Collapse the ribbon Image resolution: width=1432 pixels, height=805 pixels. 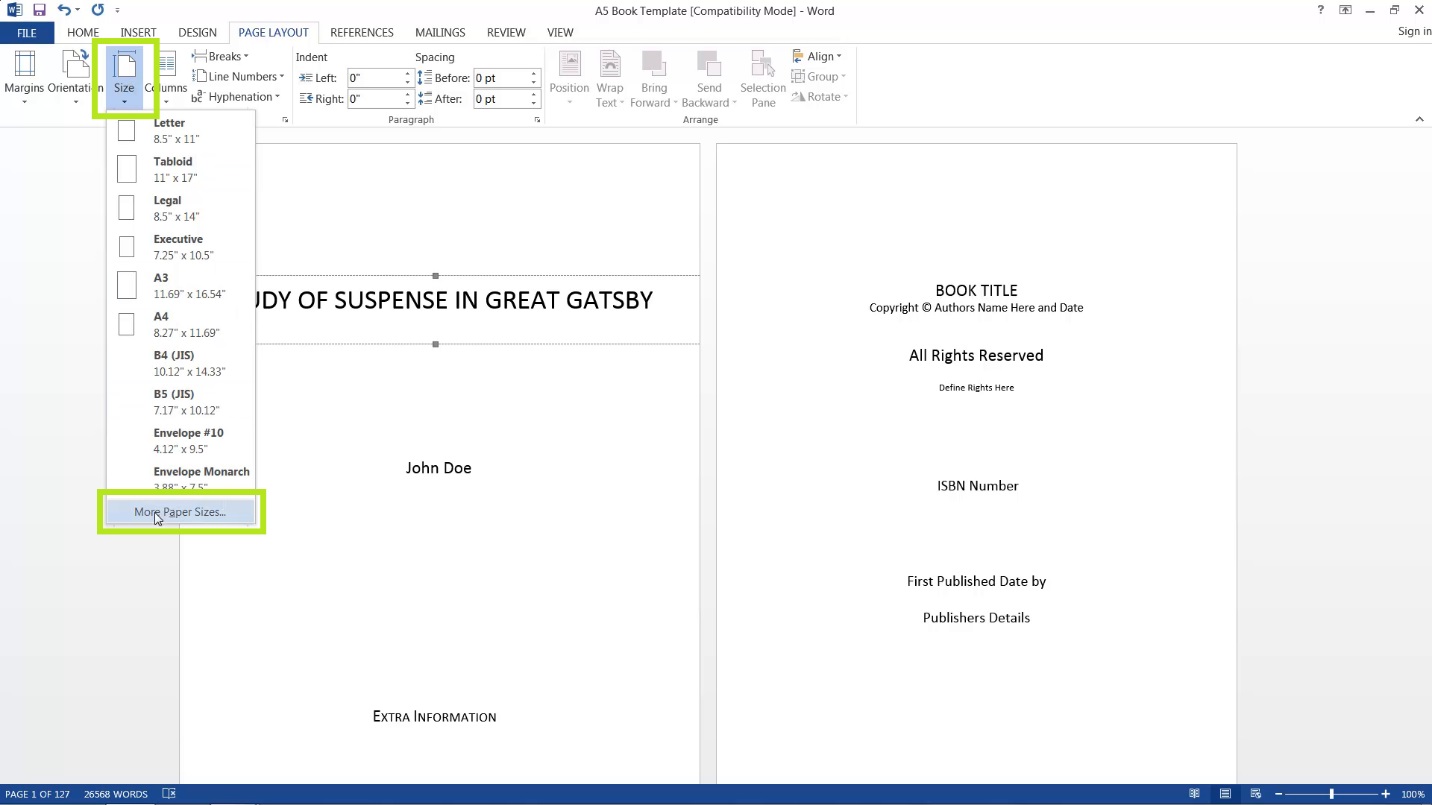click(1419, 120)
